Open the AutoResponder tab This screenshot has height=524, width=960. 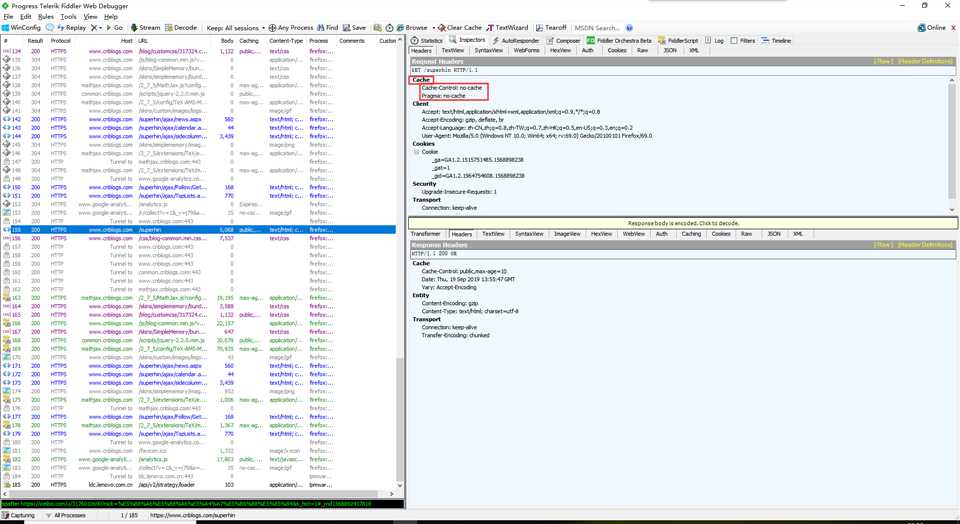click(516, 40)
